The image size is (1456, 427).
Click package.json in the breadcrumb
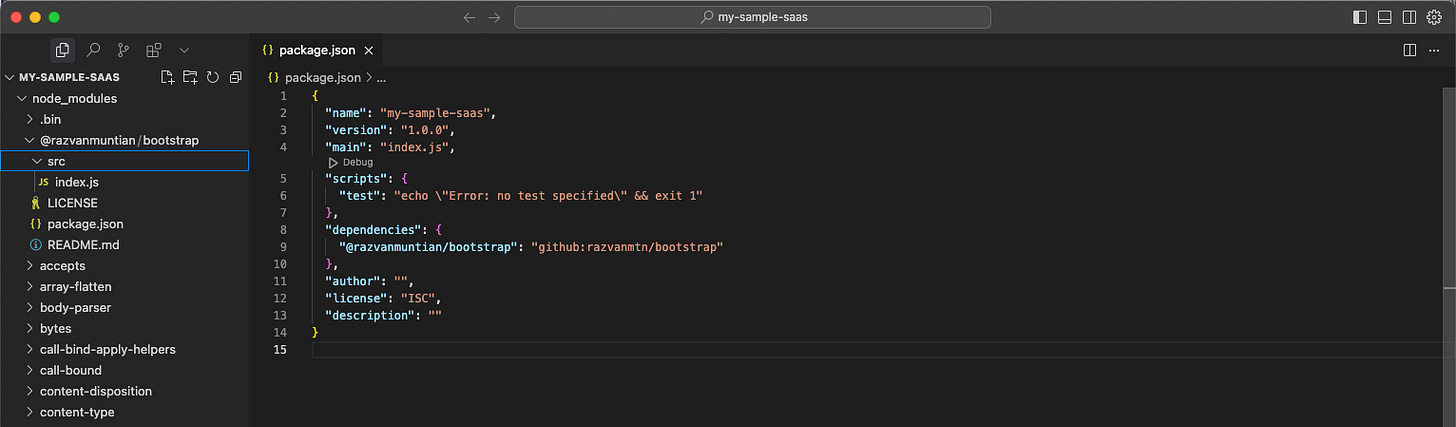(323, 77)
